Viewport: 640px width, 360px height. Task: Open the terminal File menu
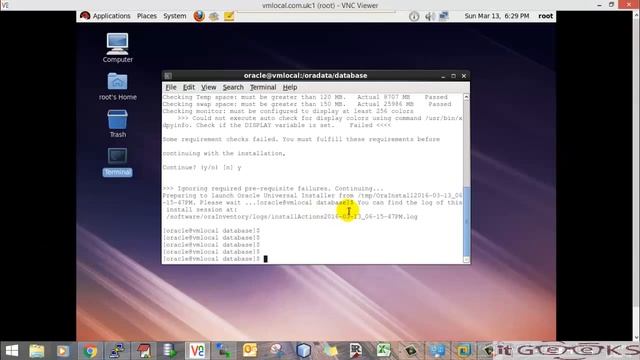coord(171,87)
